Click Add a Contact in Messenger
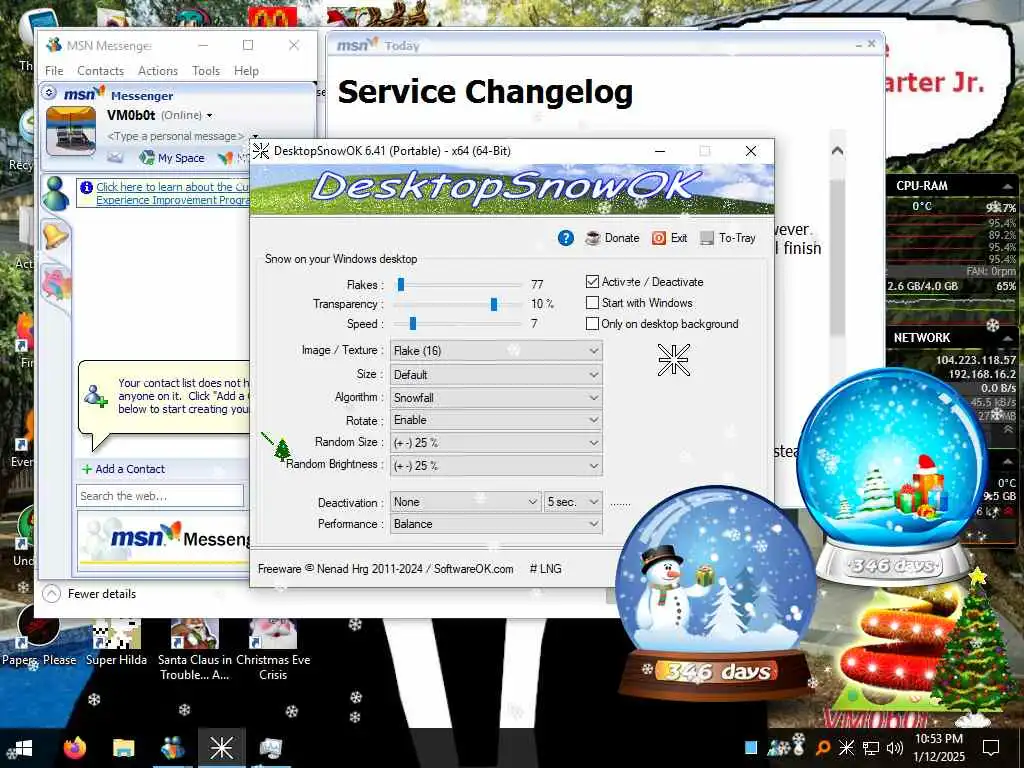This screenshot has width=1024, height=768. [x=123, y=469]
